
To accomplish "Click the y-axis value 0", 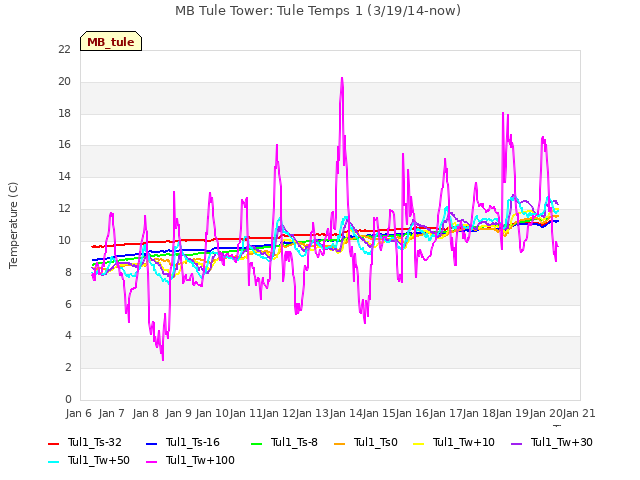I will click(x=68, y=399).
